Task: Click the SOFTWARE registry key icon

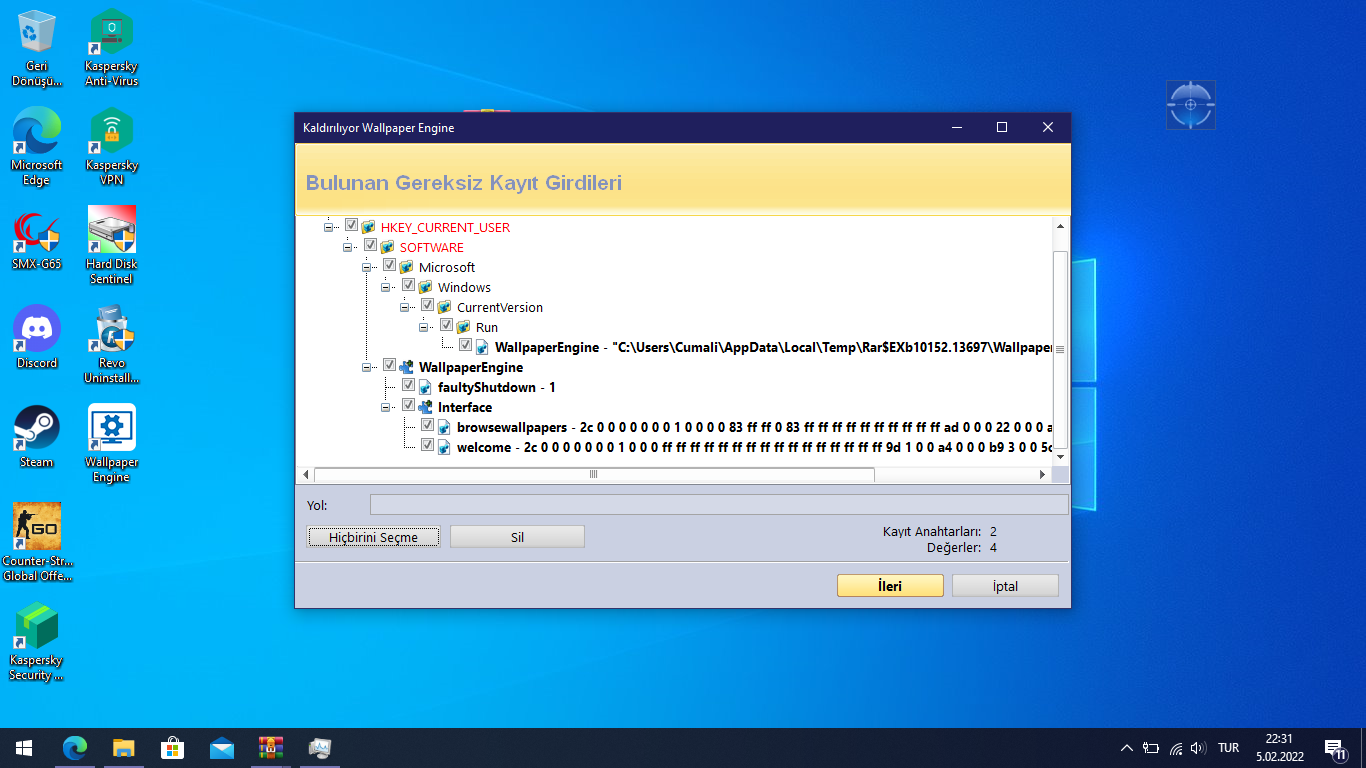Action: click(387, 247)
